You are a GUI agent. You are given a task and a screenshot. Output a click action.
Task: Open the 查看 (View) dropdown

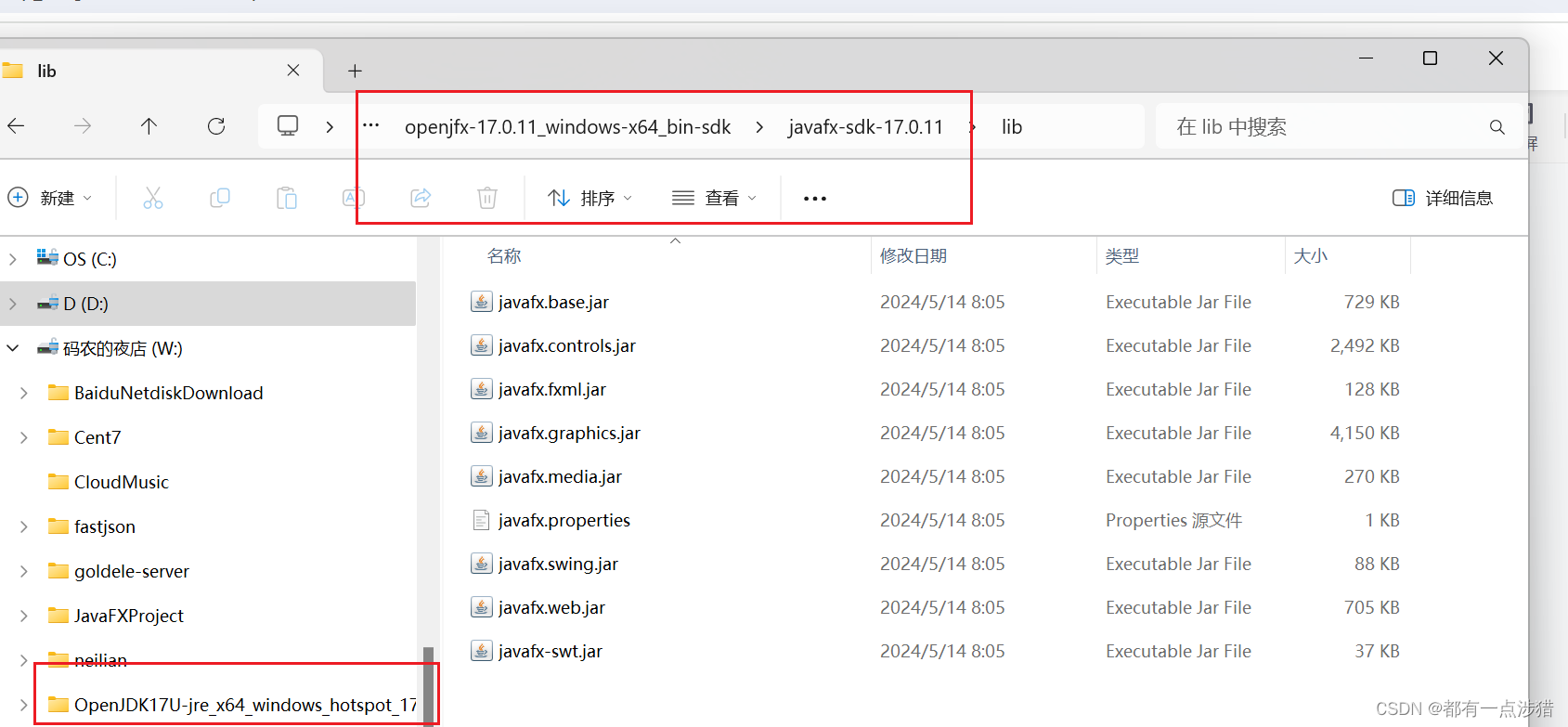[x=715, y=198]
